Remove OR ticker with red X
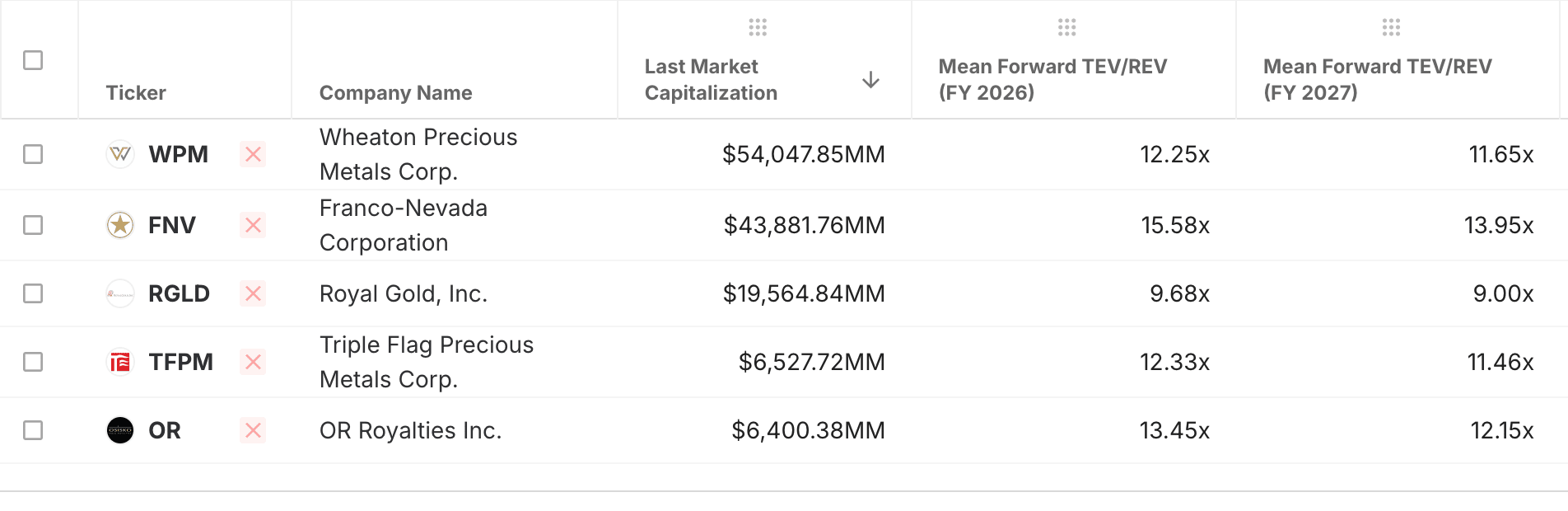 (x=253, y=430)
